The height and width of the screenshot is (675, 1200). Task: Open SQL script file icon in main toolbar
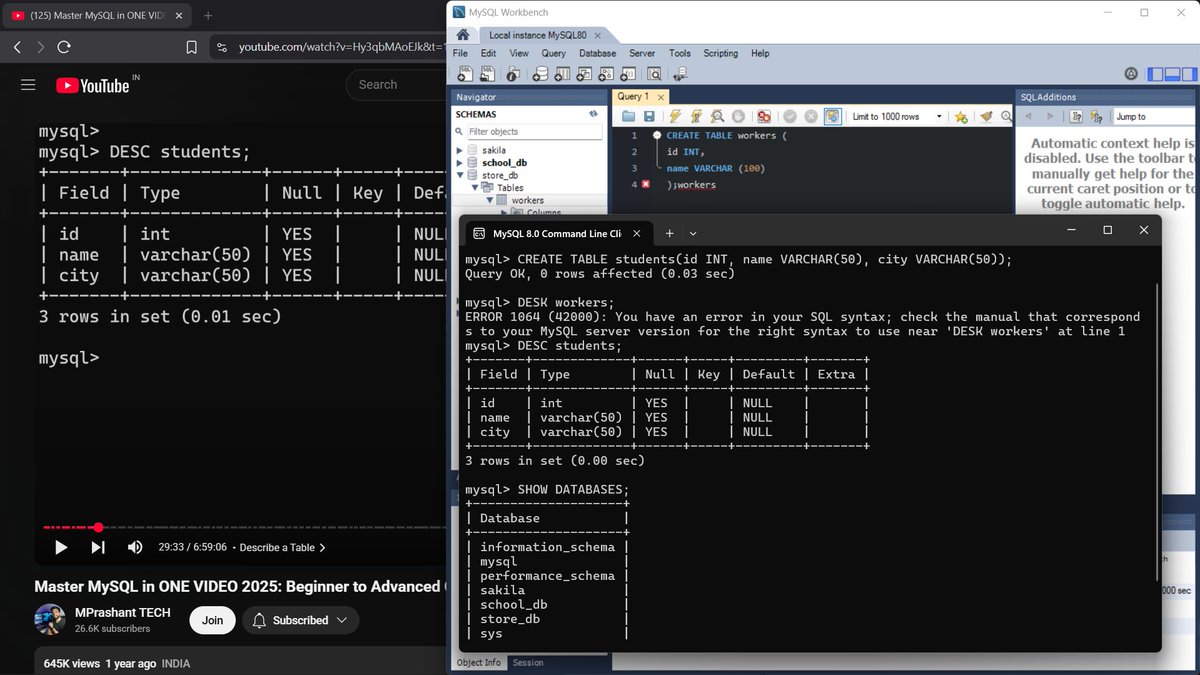[x=487, y=73]
